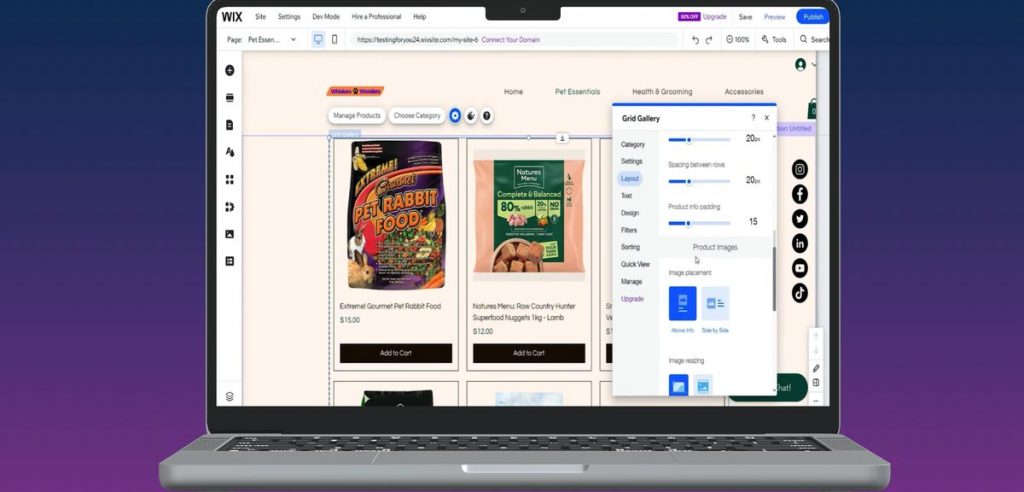Open the 100% zoom control
Viewport: 1024px width, 492px height.
pos(736,39)
